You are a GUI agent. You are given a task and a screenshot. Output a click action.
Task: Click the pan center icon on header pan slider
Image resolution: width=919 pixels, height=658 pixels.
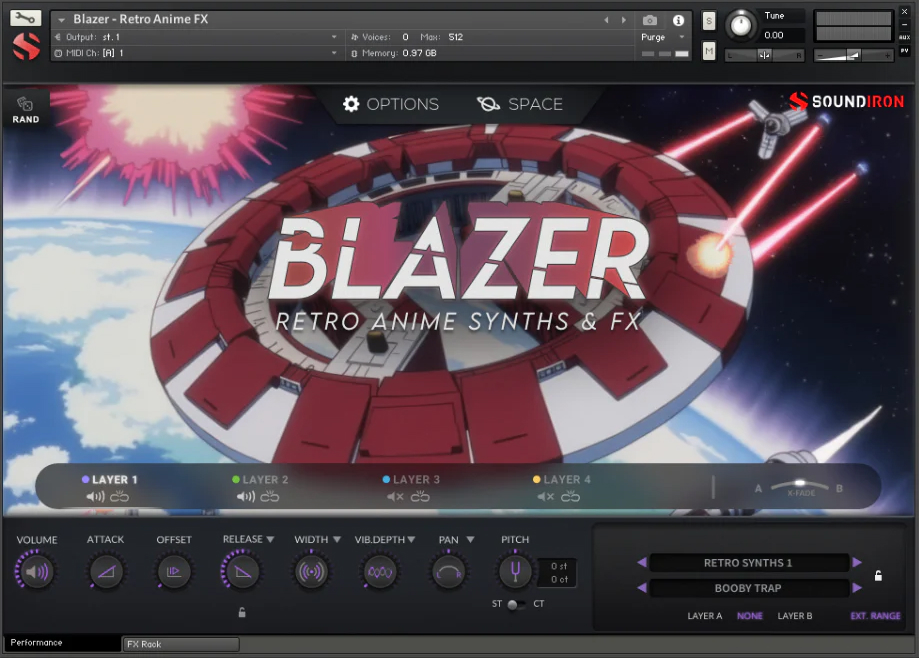click(x=764, y=55)
